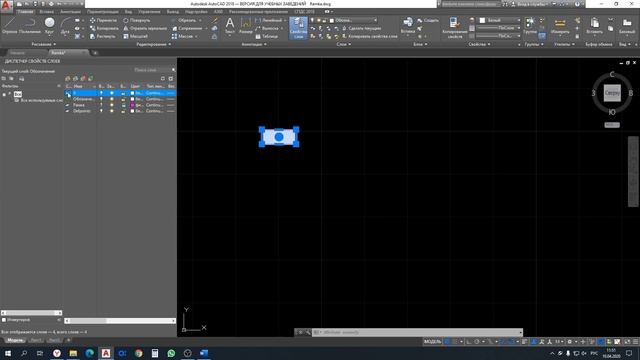The height and width of the screenshot is (360, 640).
Task: Click the magenta color swatch of layer Рамка
Action: [x=132, y=105]
